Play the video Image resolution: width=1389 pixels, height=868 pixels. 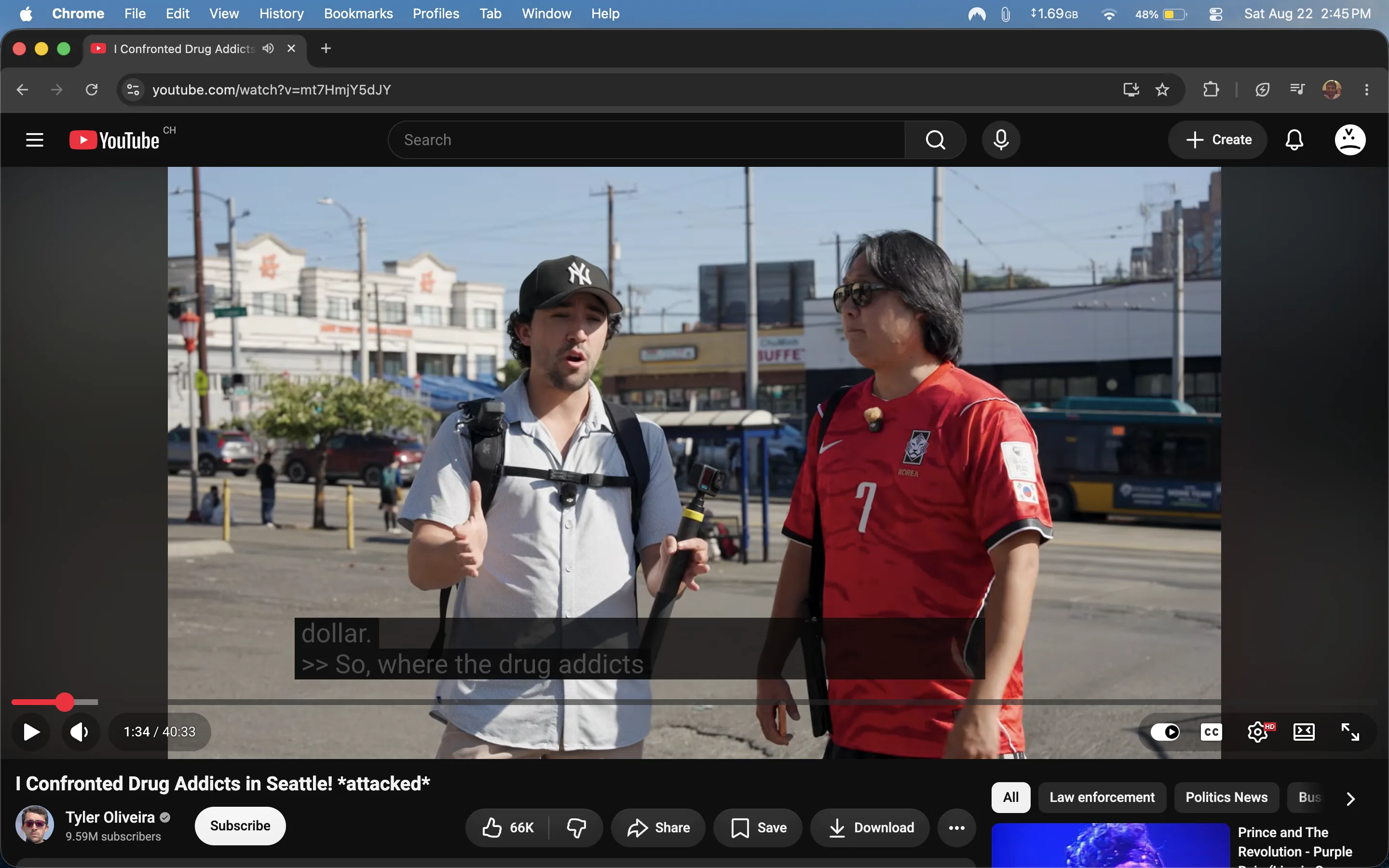[x=31, y=732]
